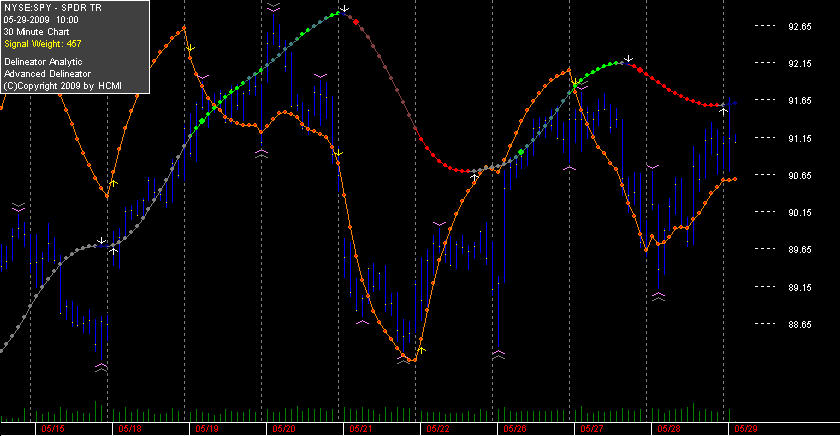
Task: Select the 05/29 date marker
Action: [x=746, y=429]
